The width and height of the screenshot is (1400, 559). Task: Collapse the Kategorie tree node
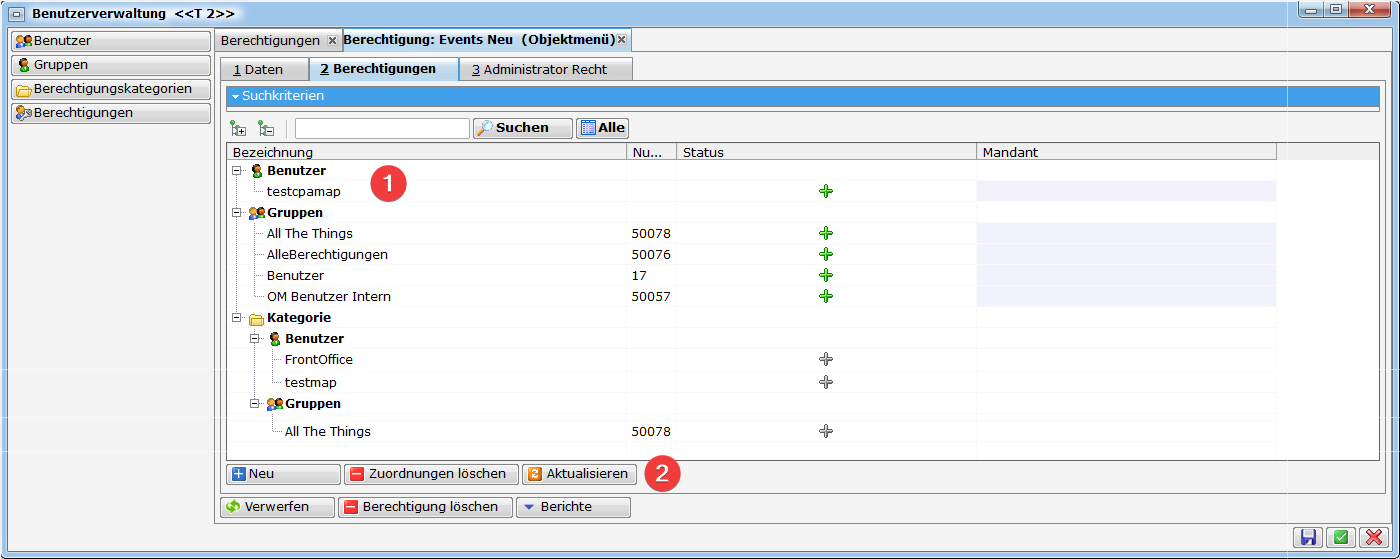point(237,318)
